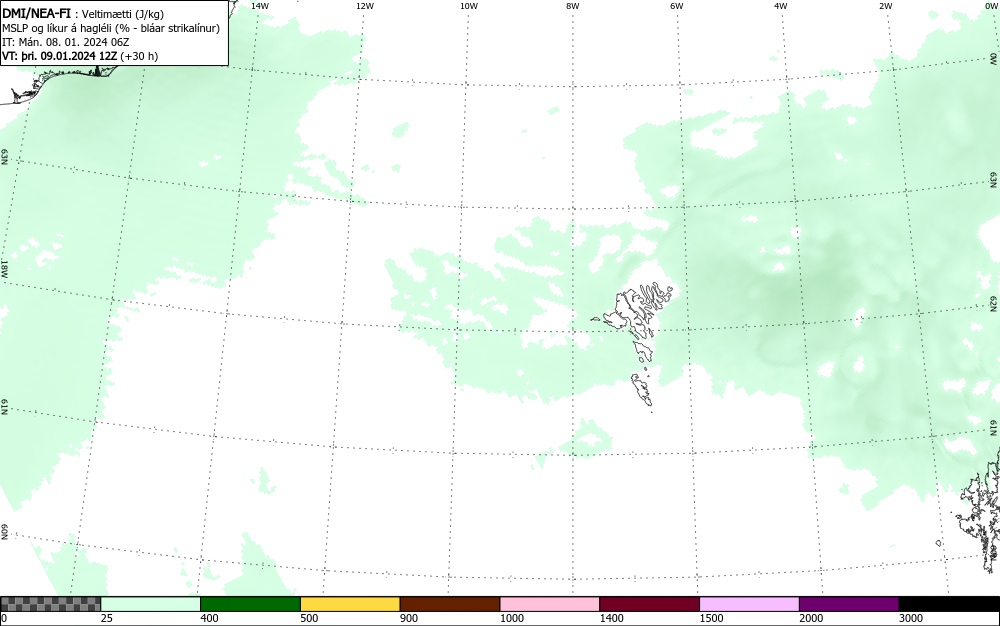Screen dimensions: 1000x626
Task: Pick the light purple 1500–2000 legend swatch
Action: point(749,604)
